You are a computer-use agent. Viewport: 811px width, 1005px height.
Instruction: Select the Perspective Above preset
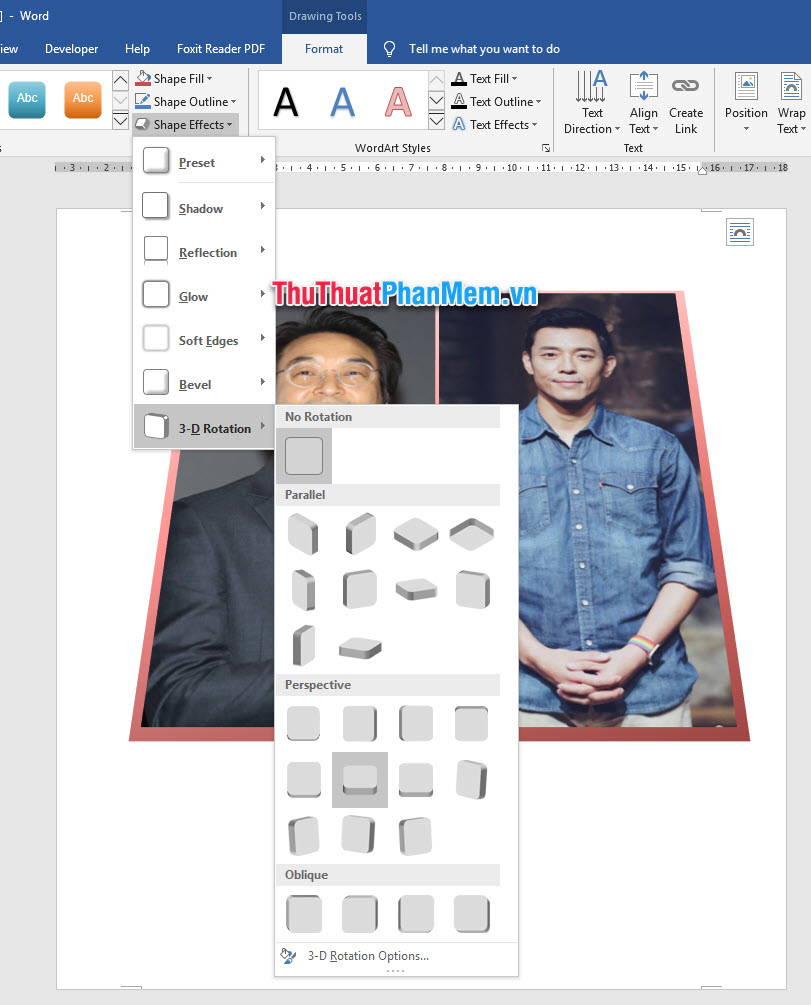tap(303, 779)
